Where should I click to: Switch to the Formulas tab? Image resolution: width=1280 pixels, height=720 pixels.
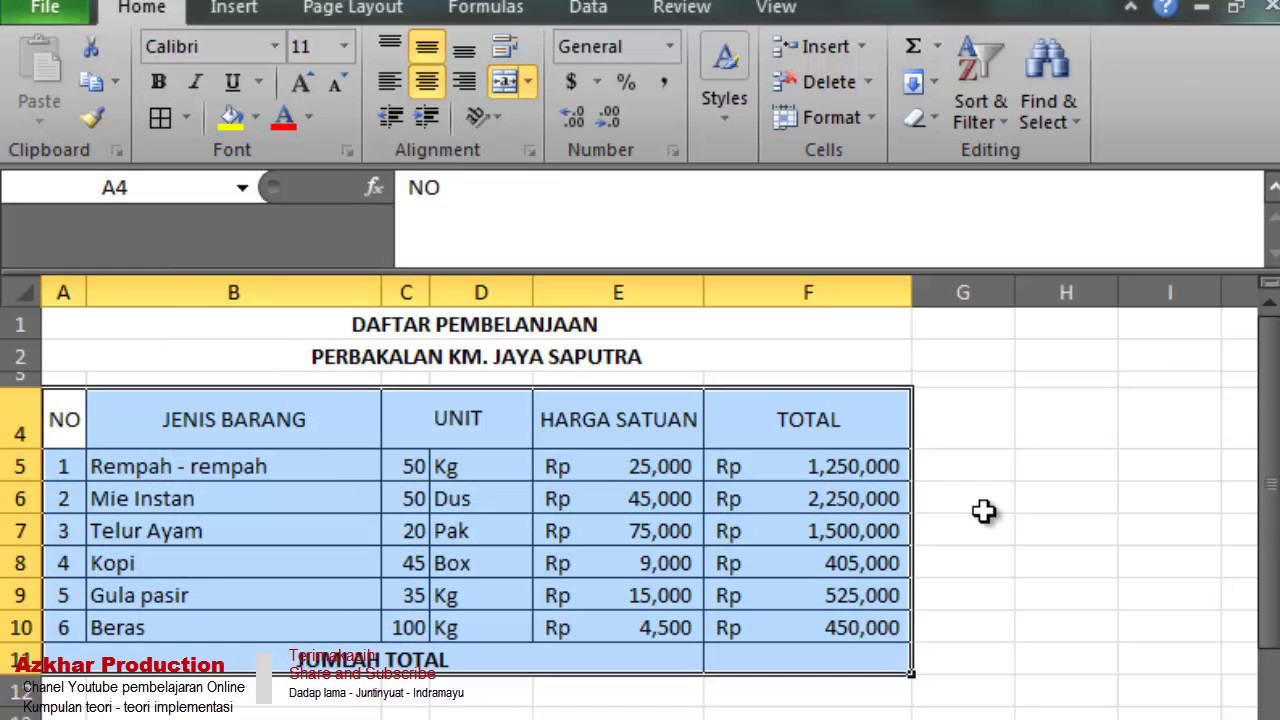(485, 8)
